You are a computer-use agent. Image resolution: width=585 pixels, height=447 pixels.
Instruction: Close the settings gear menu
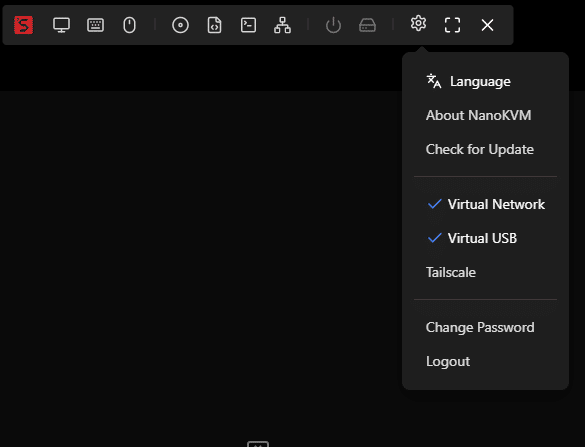click(x=418, y=24)
